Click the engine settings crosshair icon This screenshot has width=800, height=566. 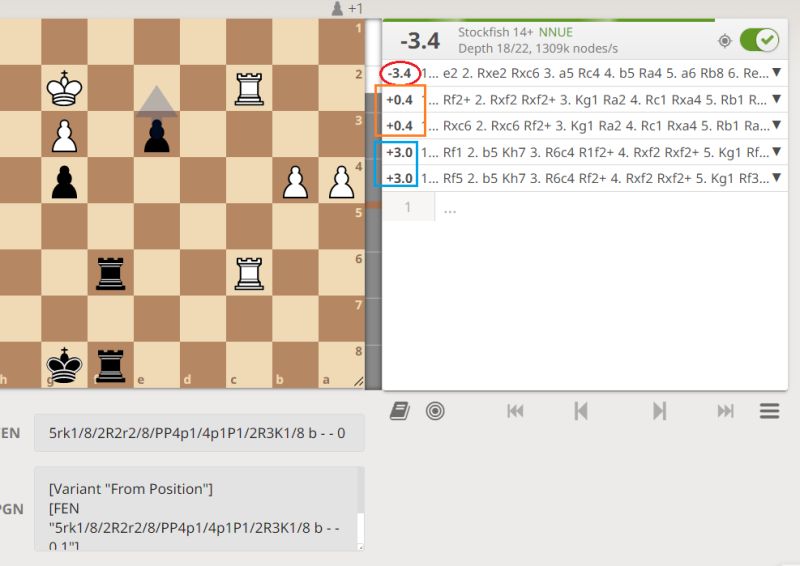pyautogui.click(x=724, y=41)
